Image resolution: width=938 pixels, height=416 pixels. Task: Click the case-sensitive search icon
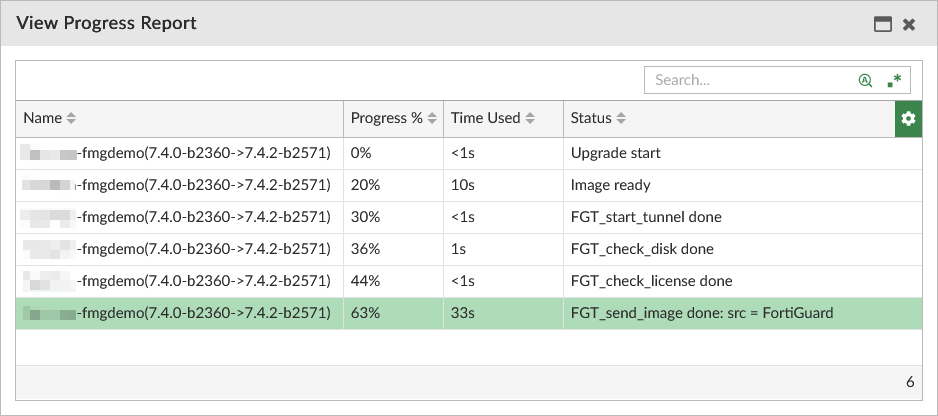coord(865,80)
